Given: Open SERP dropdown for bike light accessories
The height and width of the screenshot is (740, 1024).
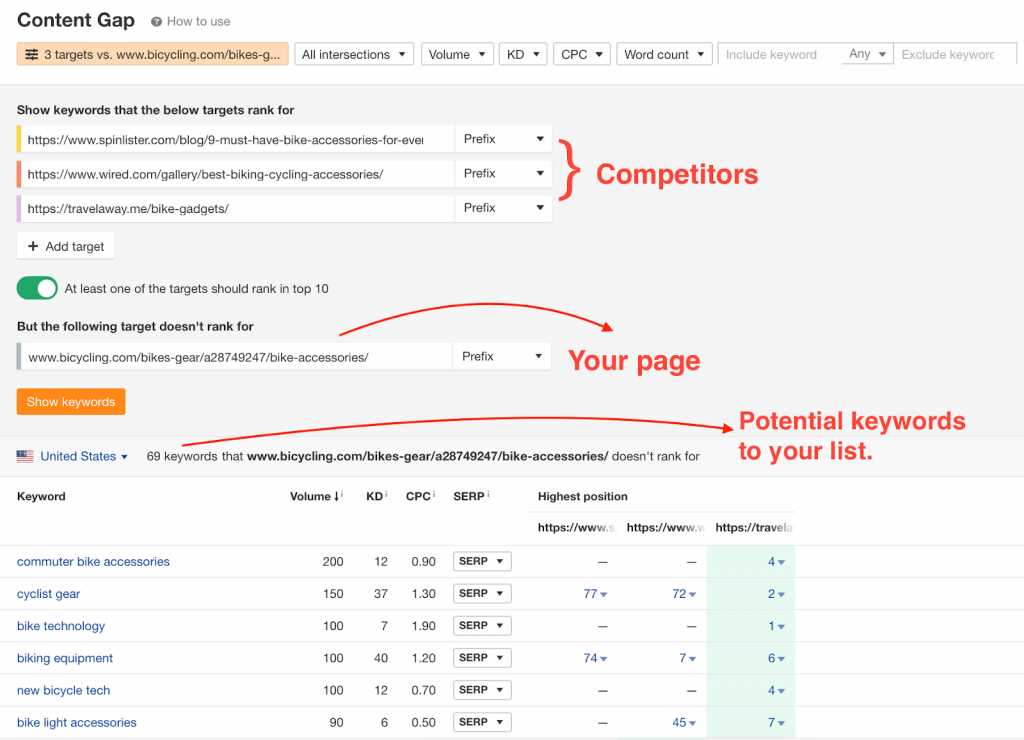Looking at the screenshot, I should coord(482,722).
